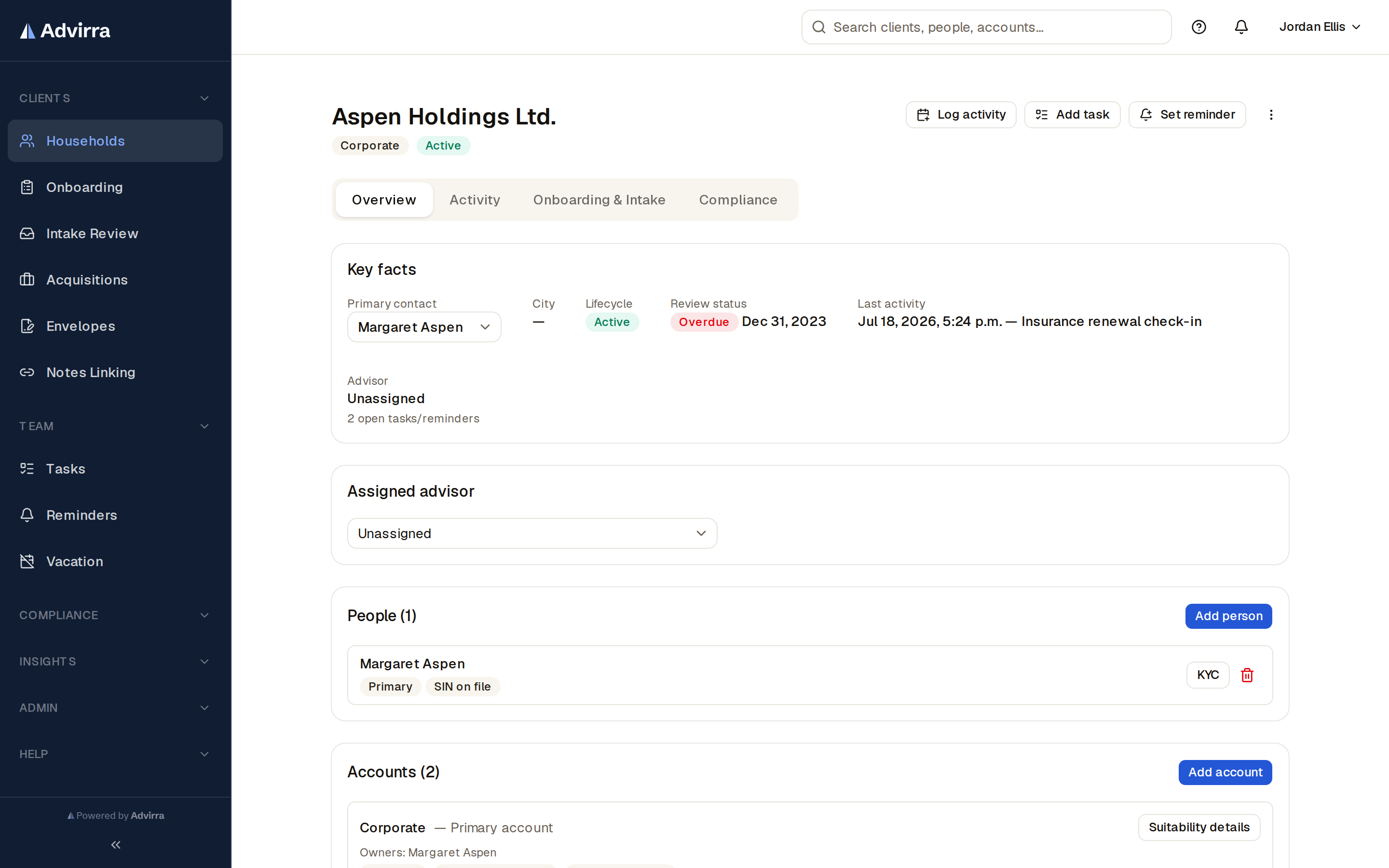1389x868 pixels.
Task: Click the Add account button
Action: pyautogui.click(x=1225, y=773)
